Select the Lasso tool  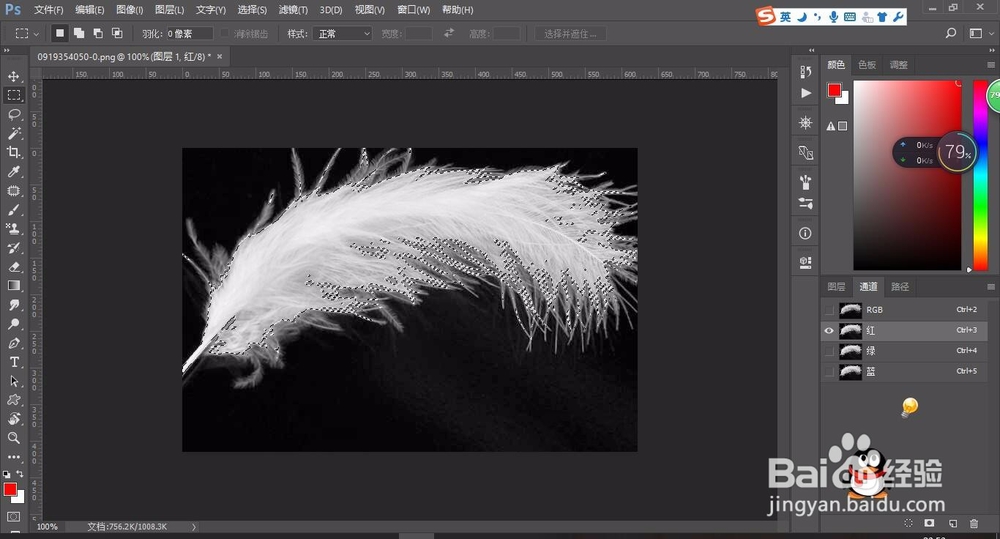13,114
